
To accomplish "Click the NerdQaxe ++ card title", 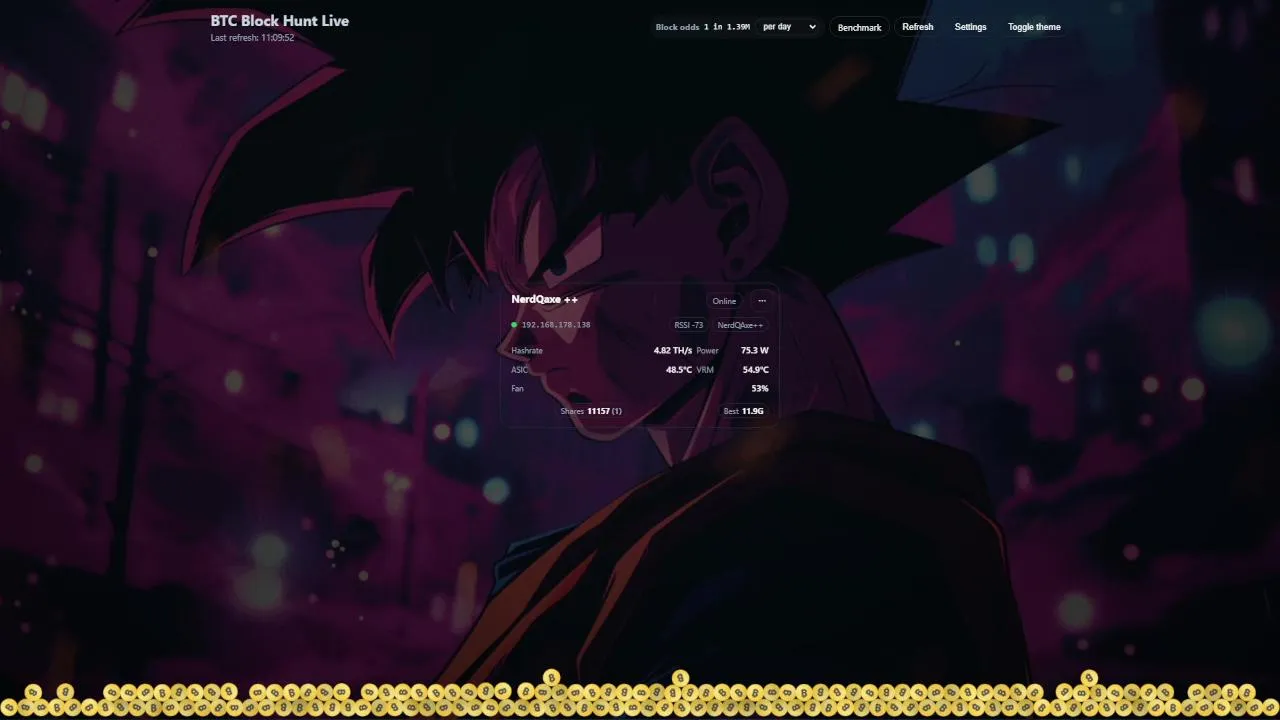I will pyautogui.click(x=544, y=299).
